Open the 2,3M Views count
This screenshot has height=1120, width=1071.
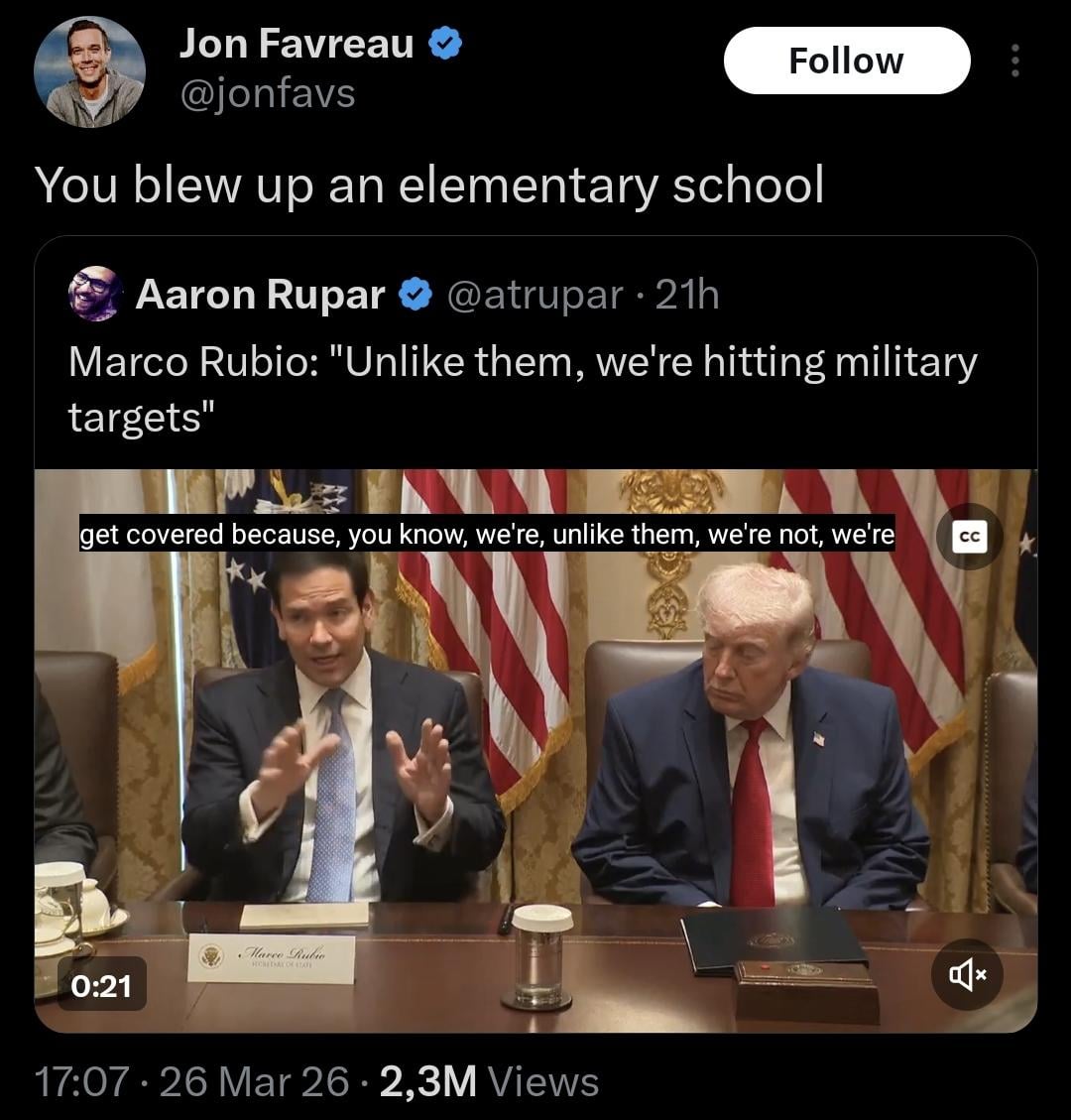pos(488,1081)
